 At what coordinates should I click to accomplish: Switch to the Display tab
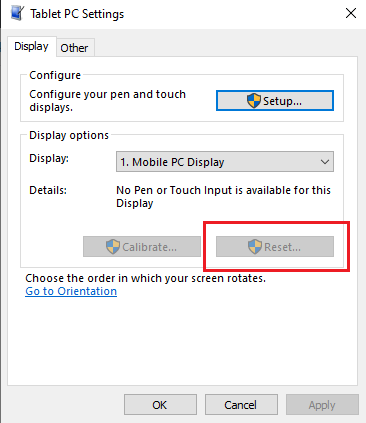tap(32, 46)
